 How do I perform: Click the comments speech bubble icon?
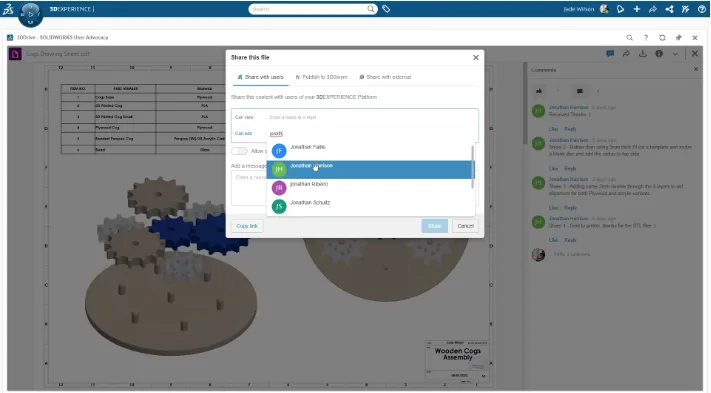610,54
